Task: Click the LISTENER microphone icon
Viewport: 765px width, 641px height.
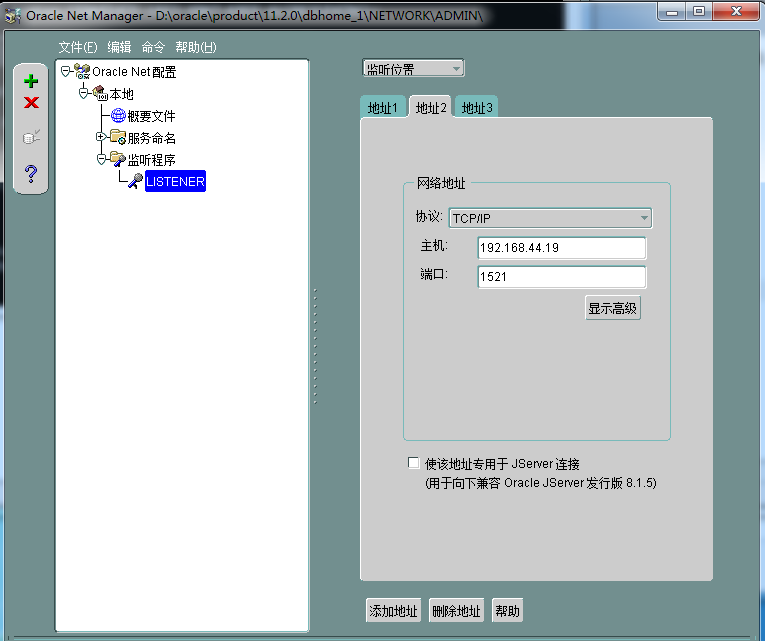Action: 135,181
